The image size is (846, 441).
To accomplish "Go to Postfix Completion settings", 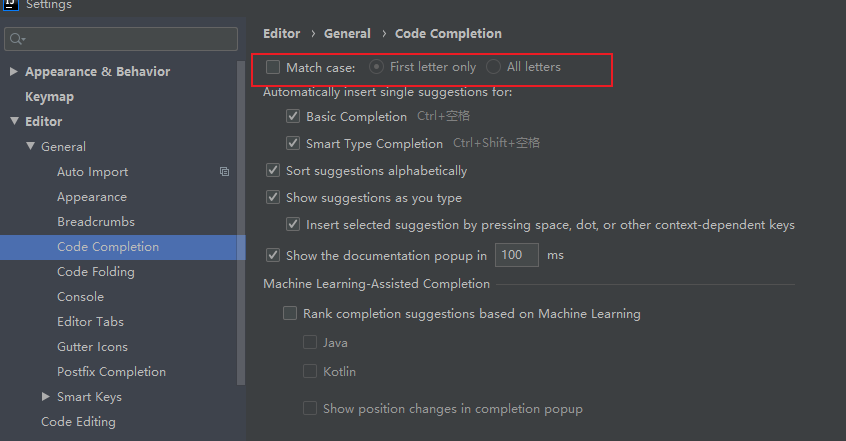I will point(111,372).
